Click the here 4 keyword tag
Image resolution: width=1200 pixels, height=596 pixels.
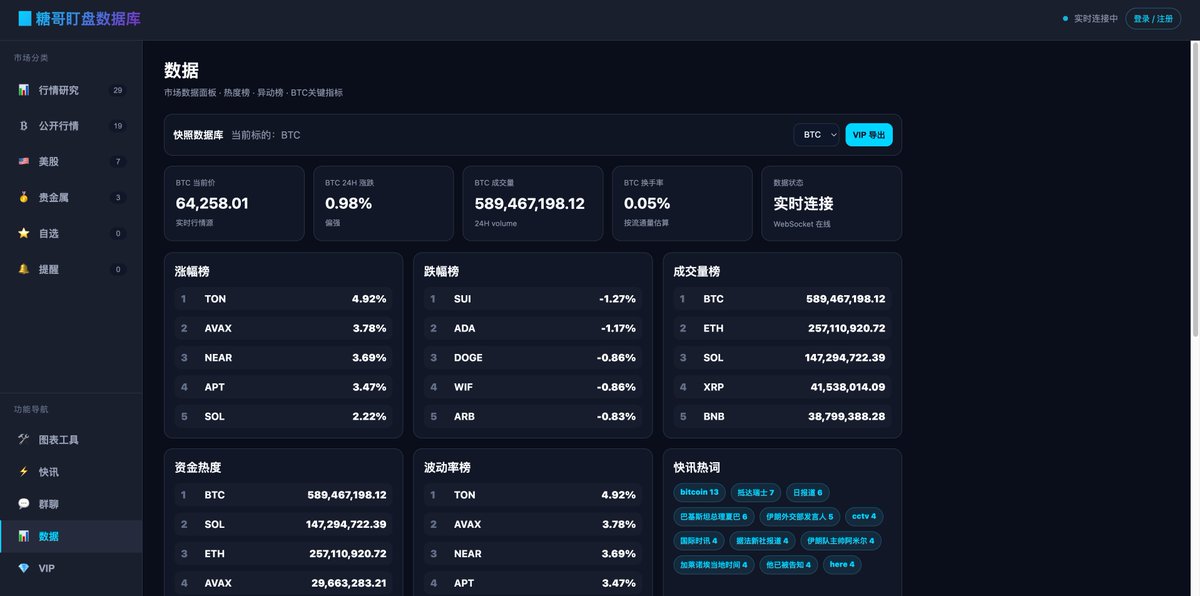(842, 564)
